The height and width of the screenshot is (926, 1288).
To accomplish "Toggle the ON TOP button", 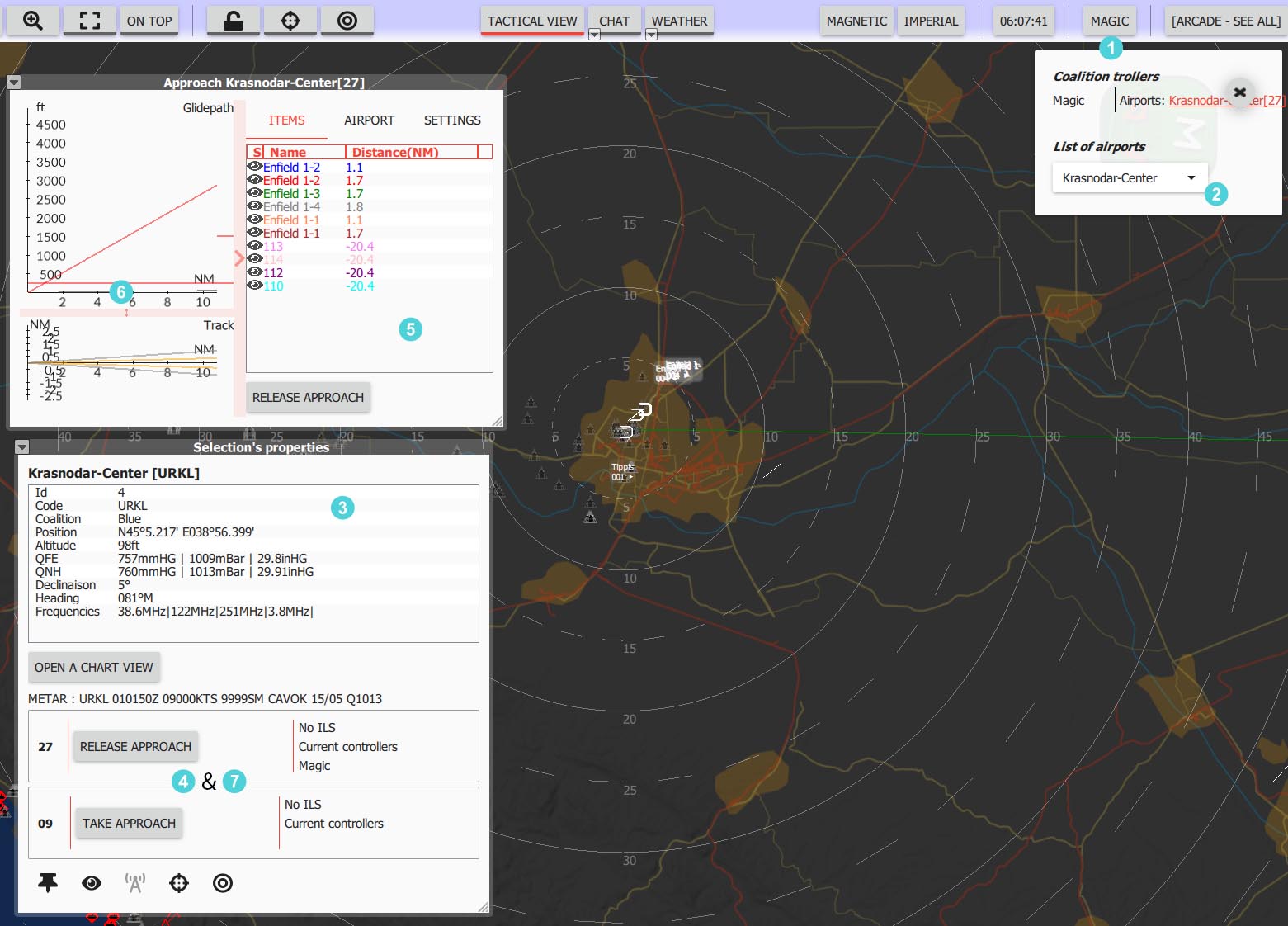I will point(149,21).
